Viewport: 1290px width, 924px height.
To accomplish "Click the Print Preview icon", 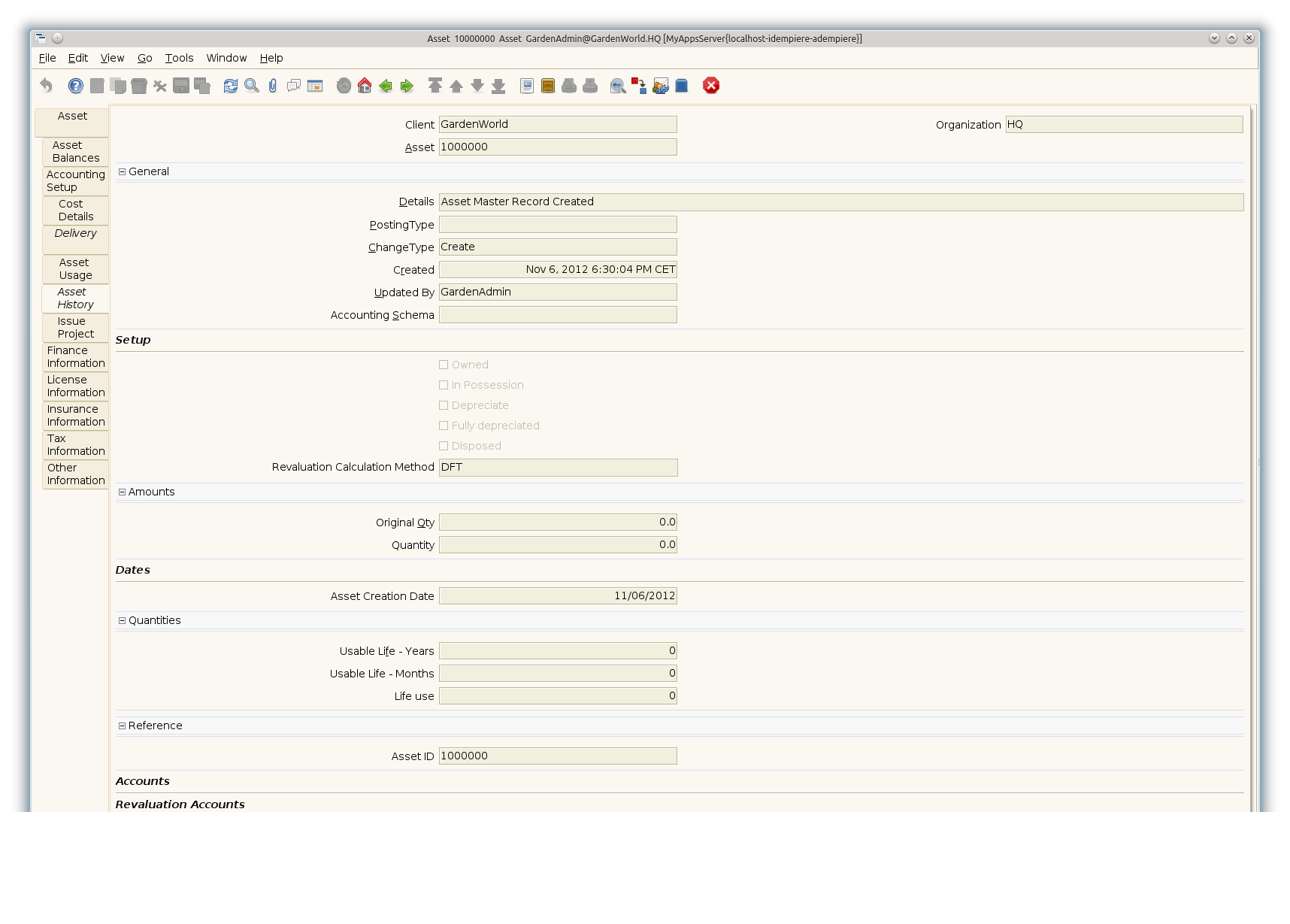I will 569,86.
